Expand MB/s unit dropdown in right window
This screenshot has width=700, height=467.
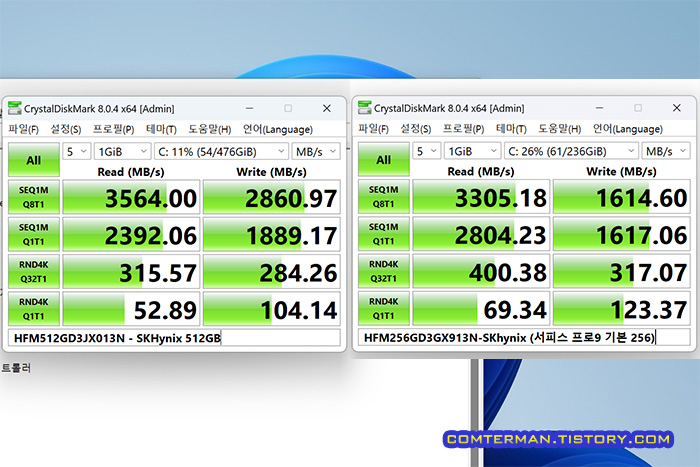click(666, 151)
